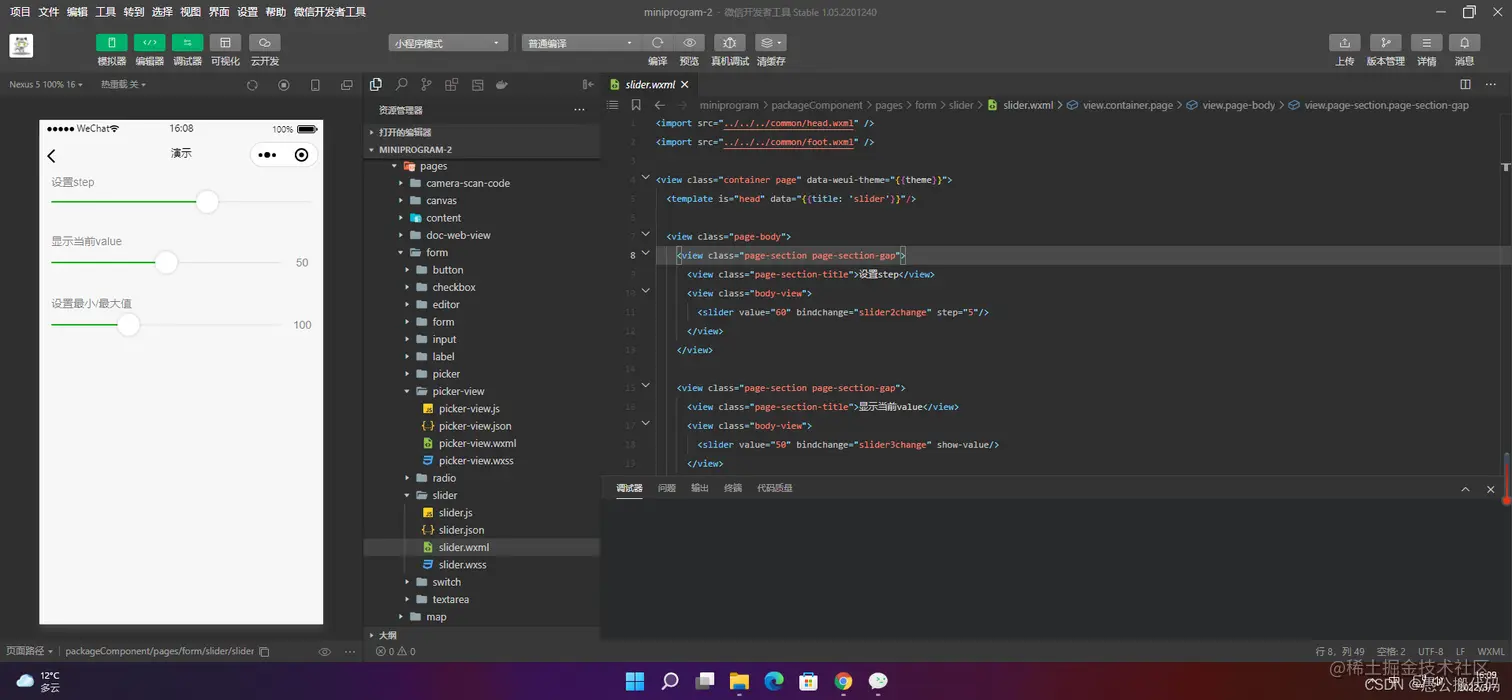This screenshot has height=700, width=1512.
Task: Click the 显示当前value slider handle
Action: (166, 262)
